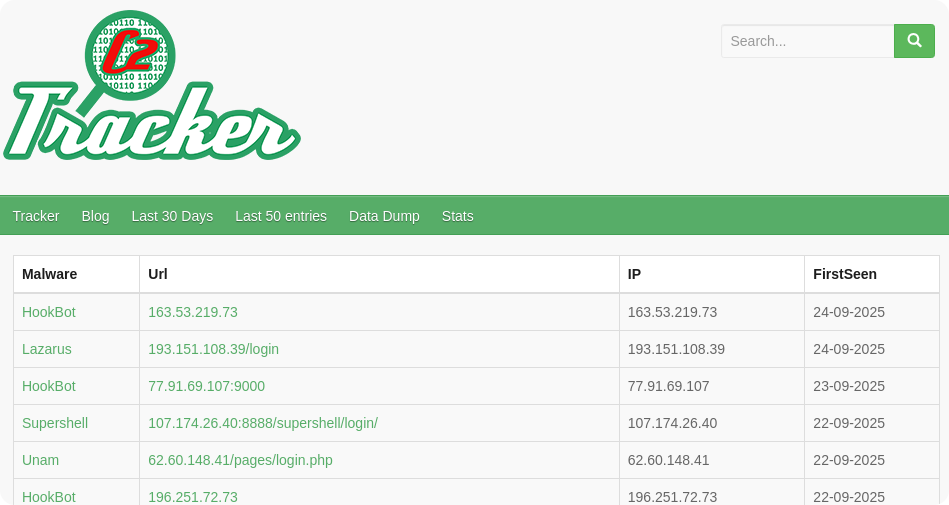This screenshot has height=505, width=949.
Task: Click the FirstSeen column header
Action: tap(845, 274)
